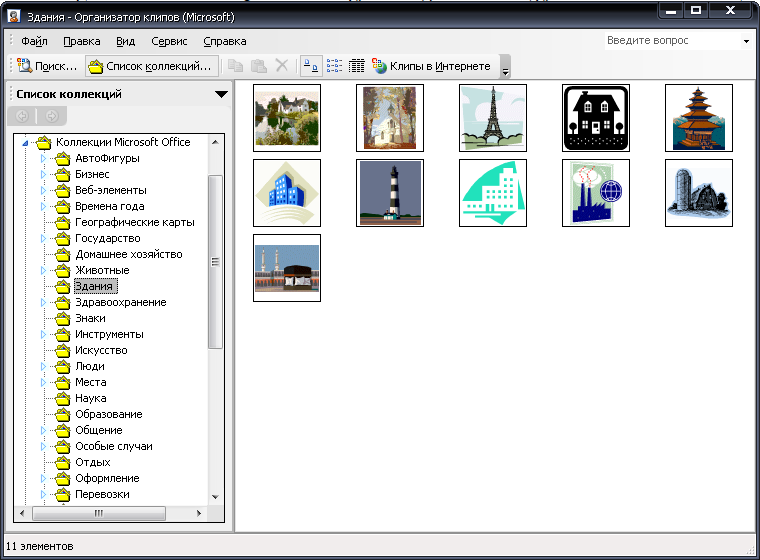Viewport: 760px width, 560px height.
Task: Click the pane Back arrow button
Action: coord(22,116)
